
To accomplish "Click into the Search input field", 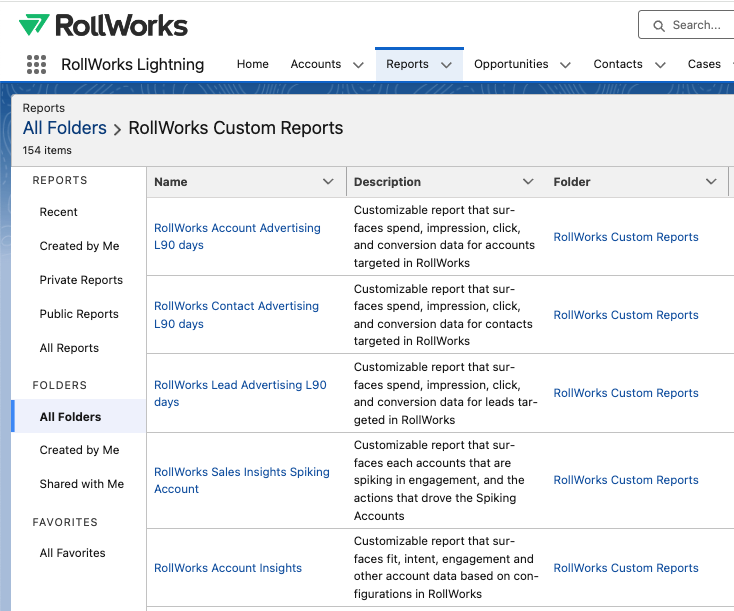I will click(x=700, y=26).
